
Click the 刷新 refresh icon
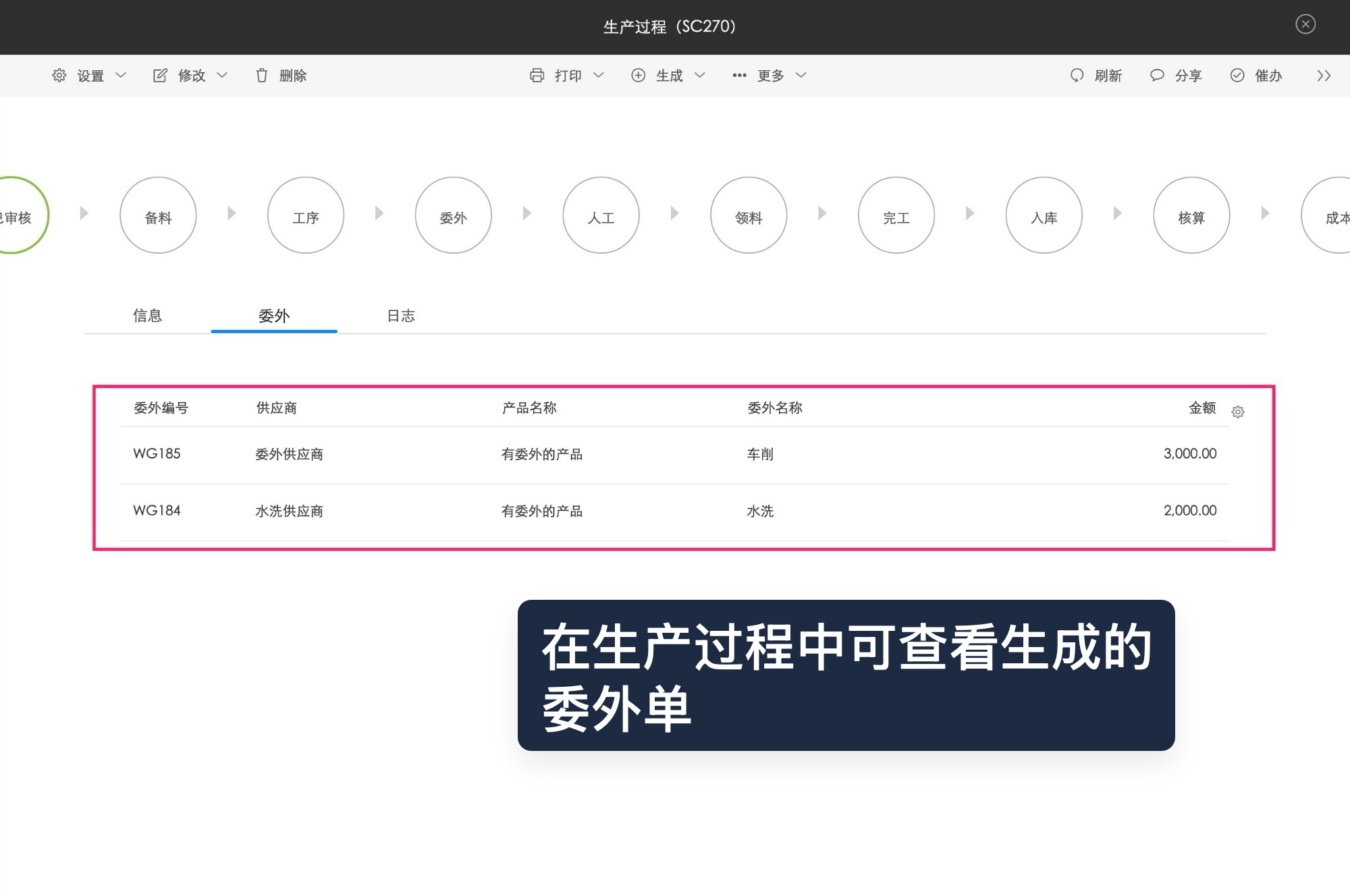pyautogui.click(x=1077, y=76)
